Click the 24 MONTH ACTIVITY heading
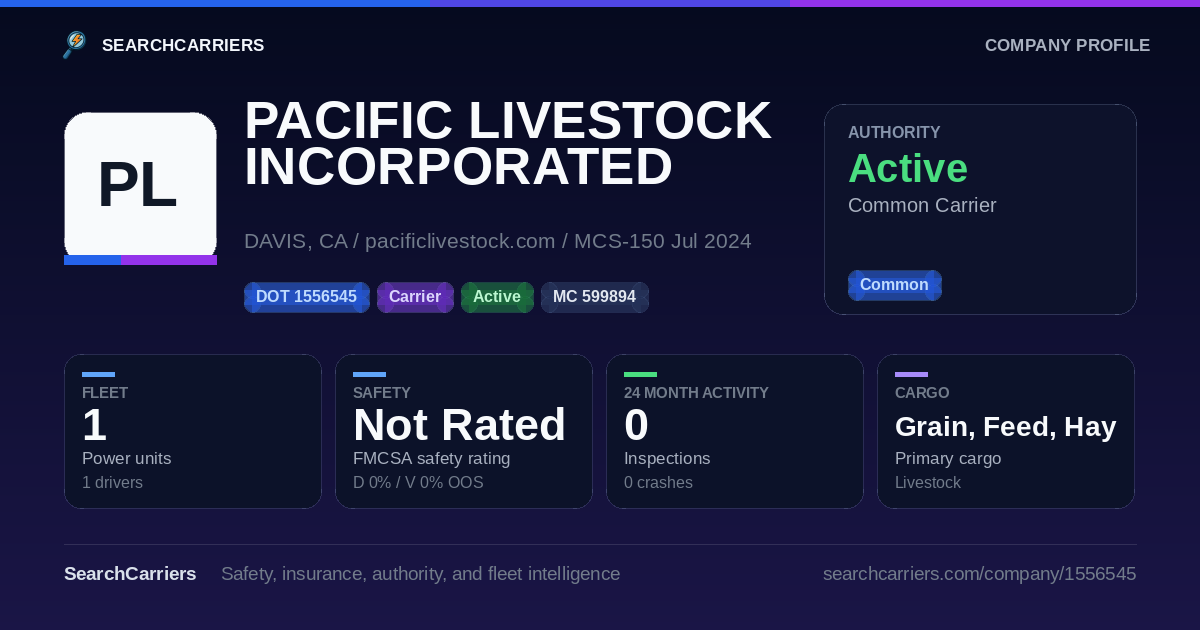 [696, 393]
